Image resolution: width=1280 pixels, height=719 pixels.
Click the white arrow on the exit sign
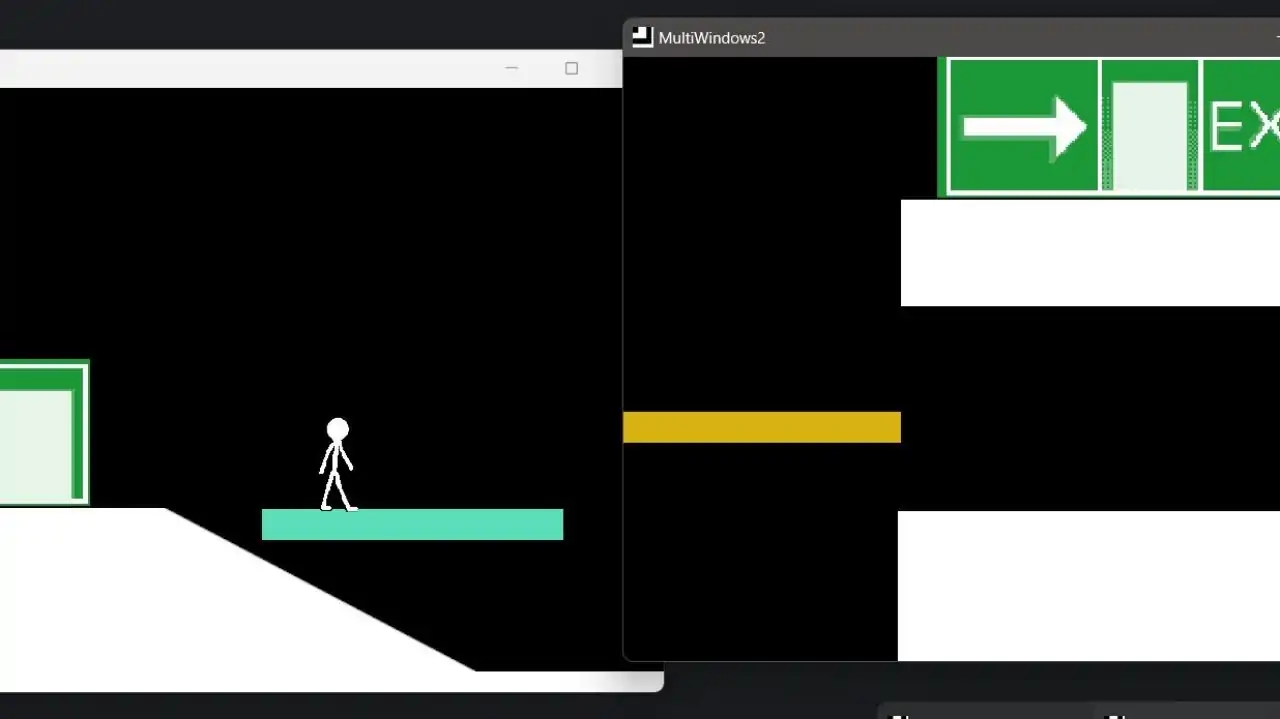click(1023, 127)
